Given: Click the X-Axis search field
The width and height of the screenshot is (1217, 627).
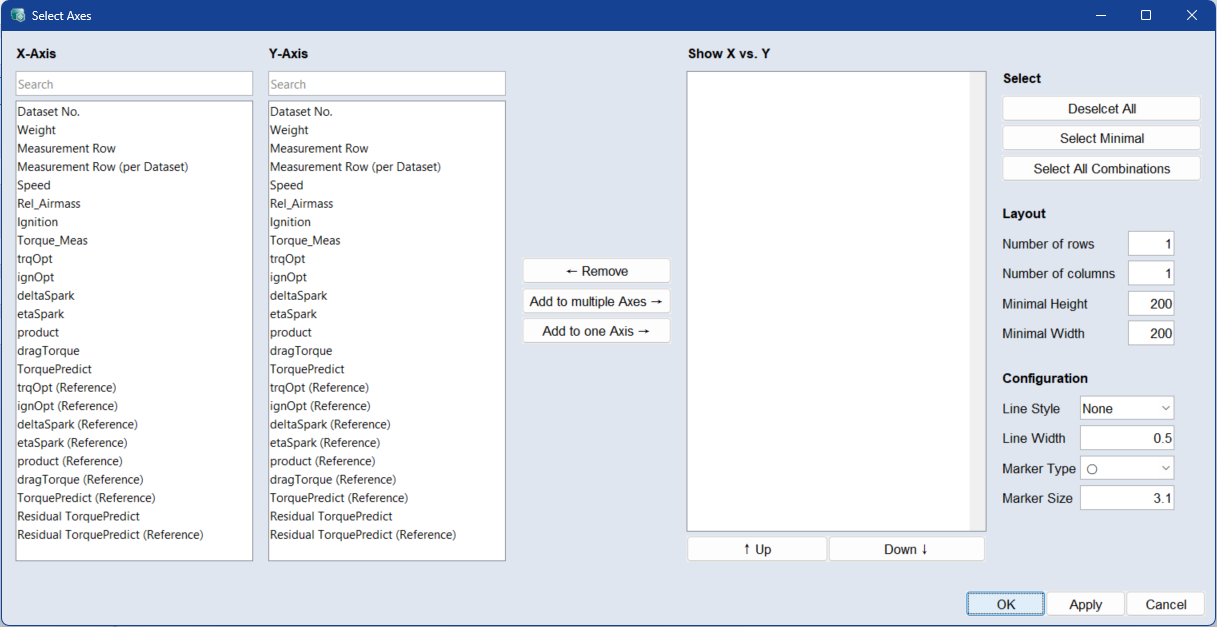Looking at the screenshot, I should click(134, 84).
